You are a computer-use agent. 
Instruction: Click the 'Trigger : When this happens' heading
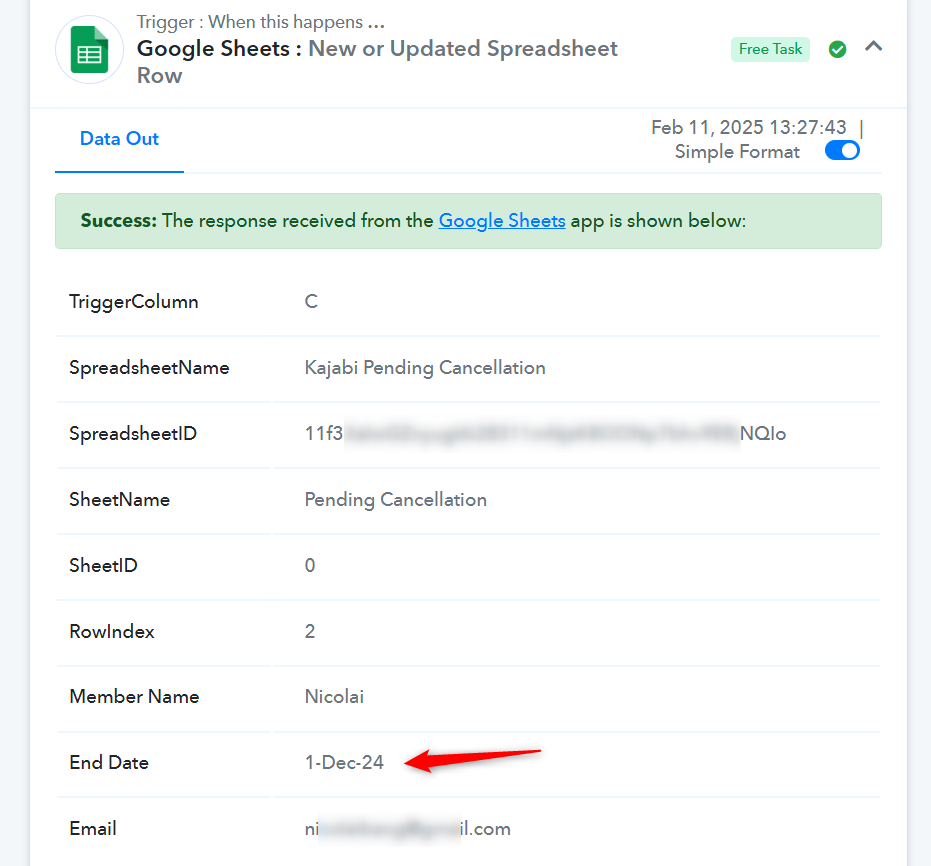coord(261,22)
